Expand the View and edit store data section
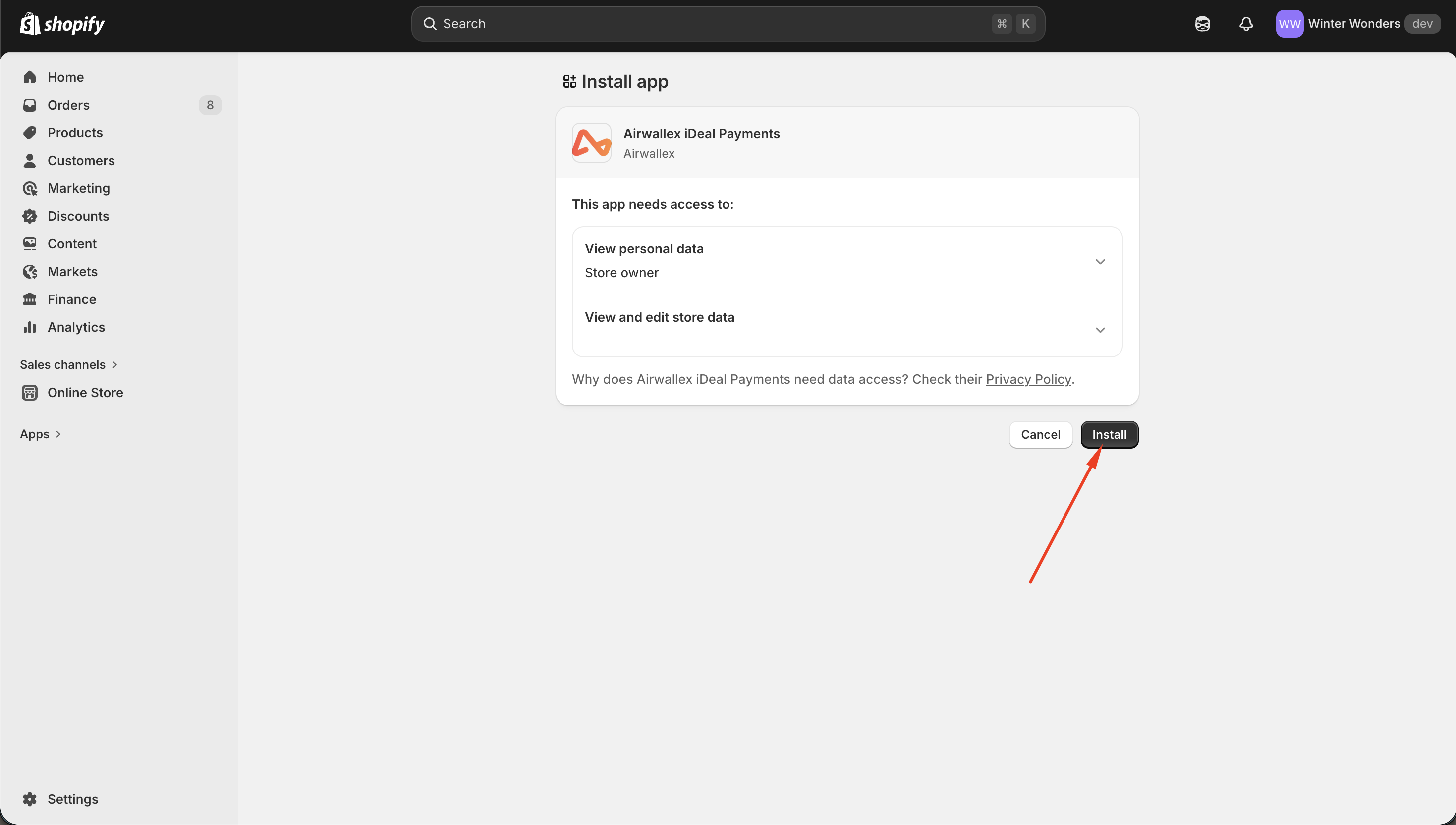Screen dimensions: 1456x825 1099,329
